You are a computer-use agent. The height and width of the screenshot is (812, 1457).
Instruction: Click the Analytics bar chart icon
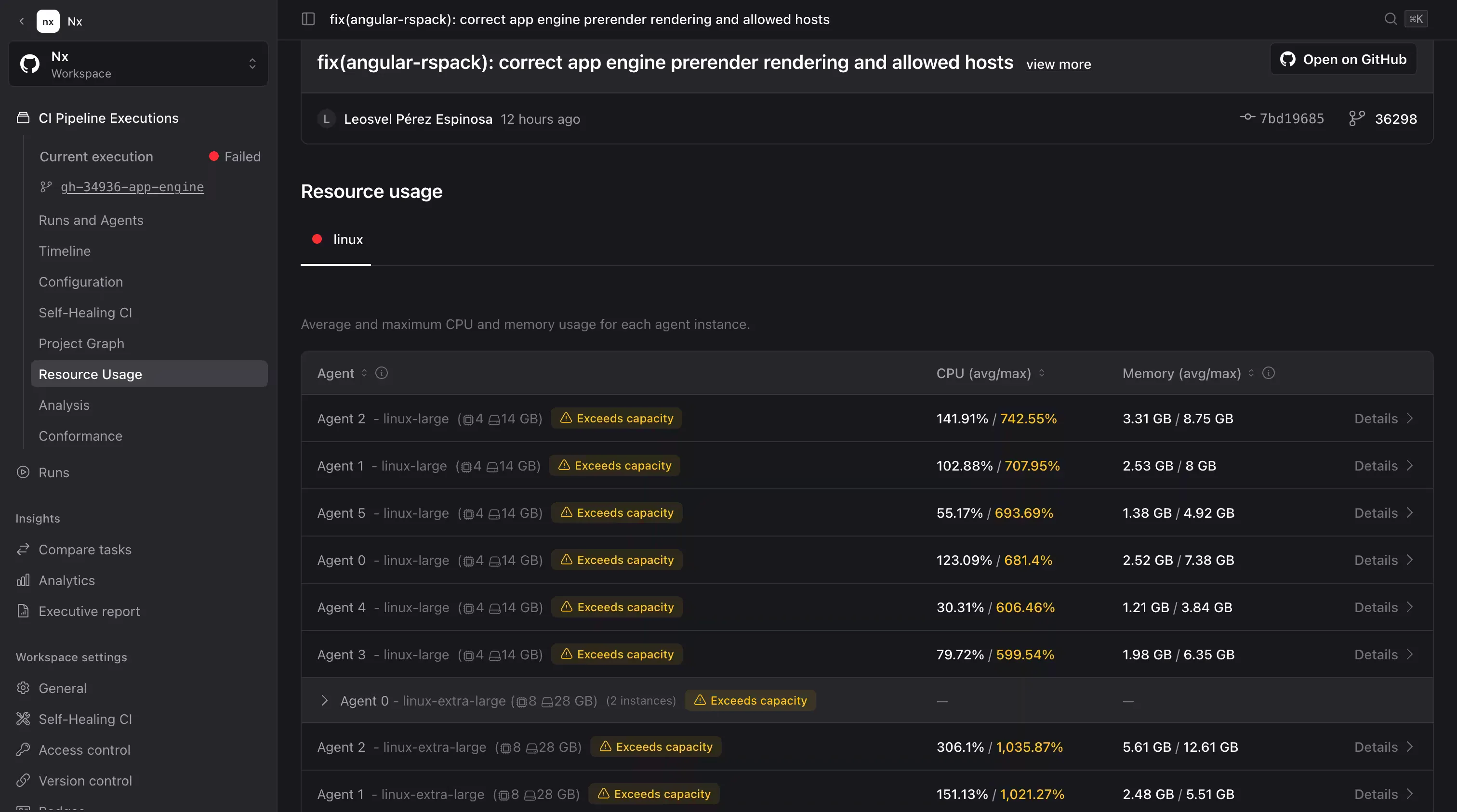(23, 580)
